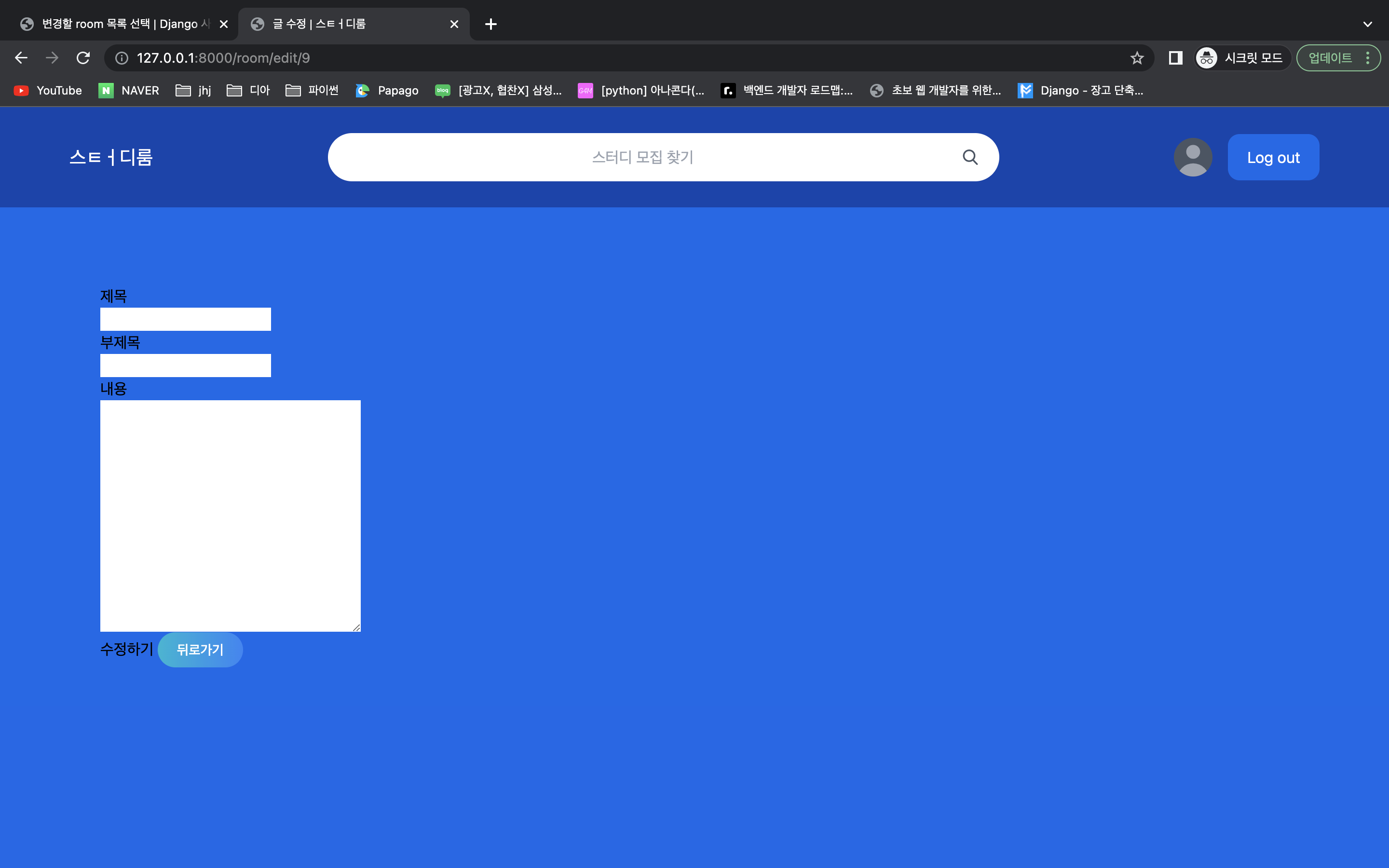The height and width of the screenshot is (868, 1389).
Task: Open the 초보 웹 개발자를 위한 bookmark
Action: click(936, 90)
